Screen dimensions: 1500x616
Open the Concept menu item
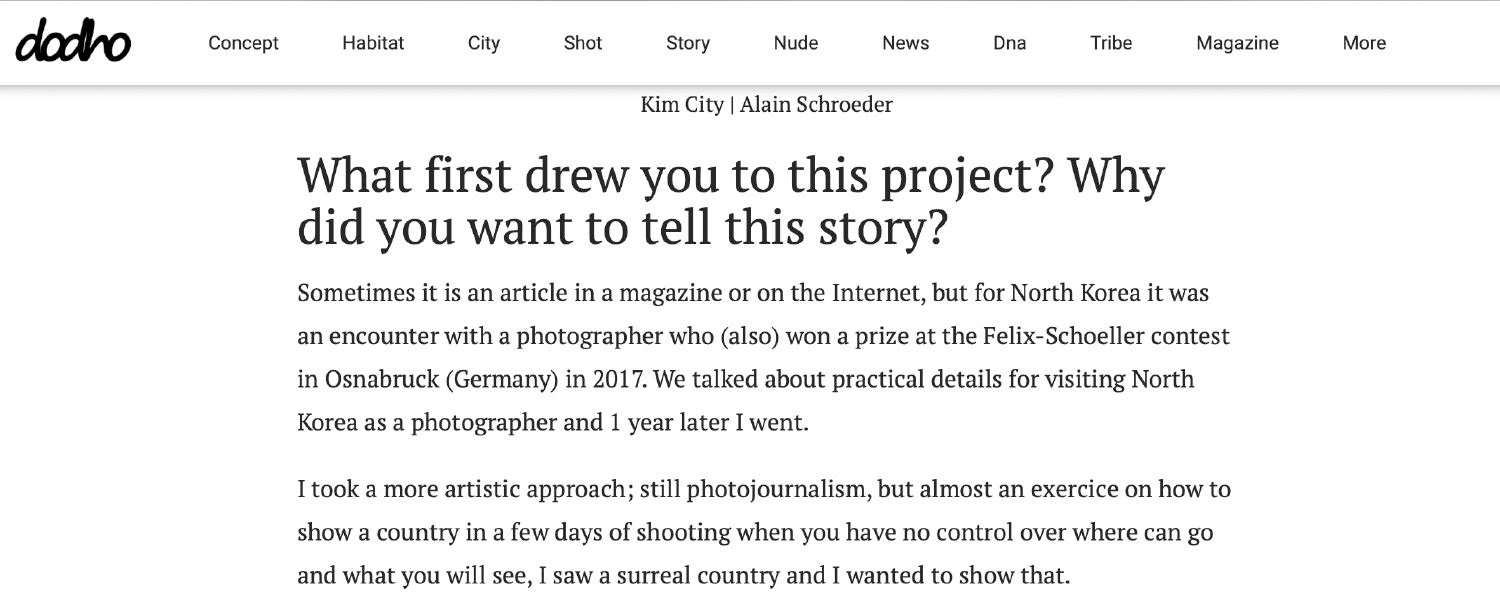click(x=243, y=43)
